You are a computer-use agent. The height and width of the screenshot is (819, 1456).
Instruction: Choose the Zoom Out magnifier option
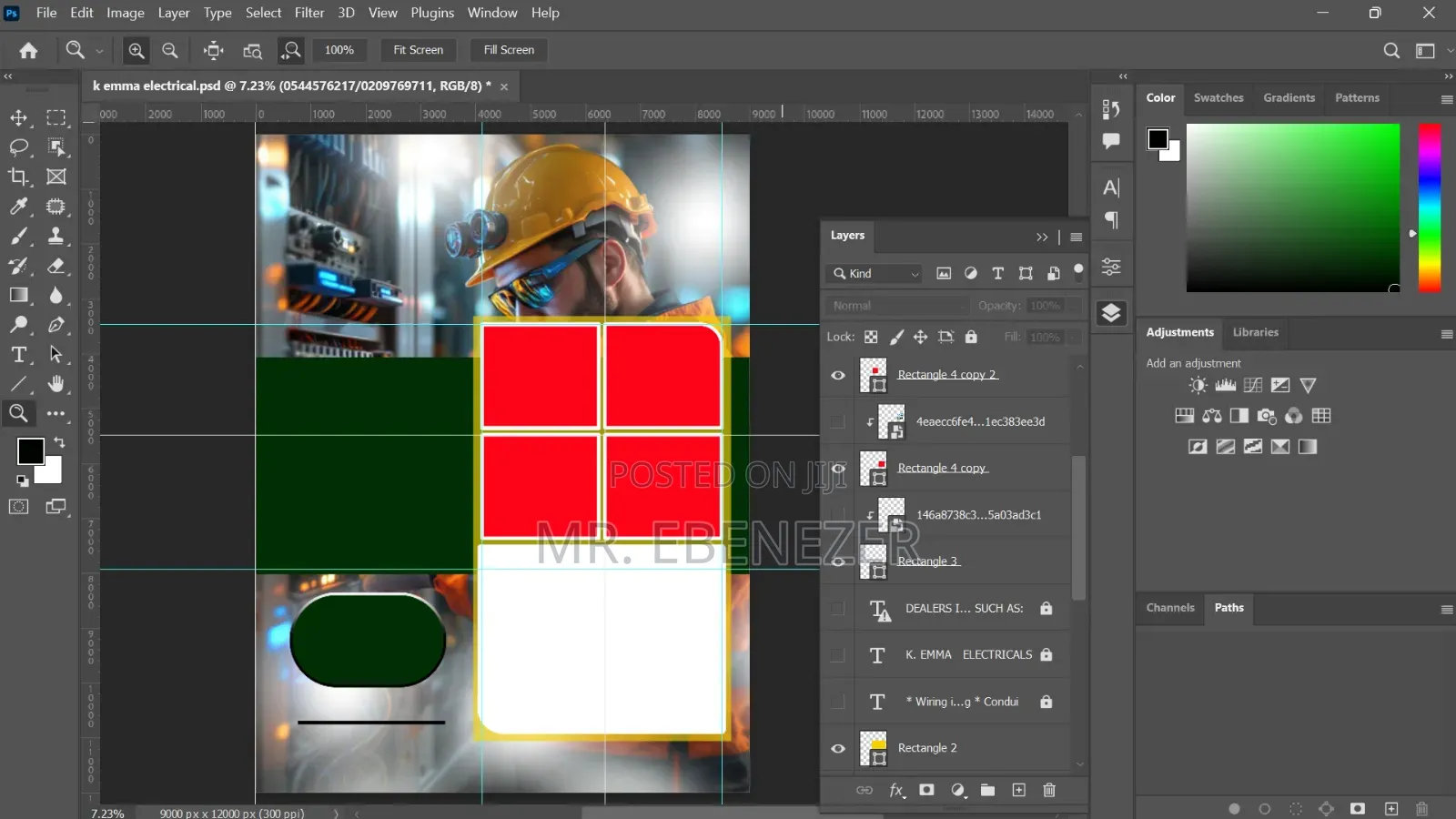pyautogui.click(x=169, y=50)
